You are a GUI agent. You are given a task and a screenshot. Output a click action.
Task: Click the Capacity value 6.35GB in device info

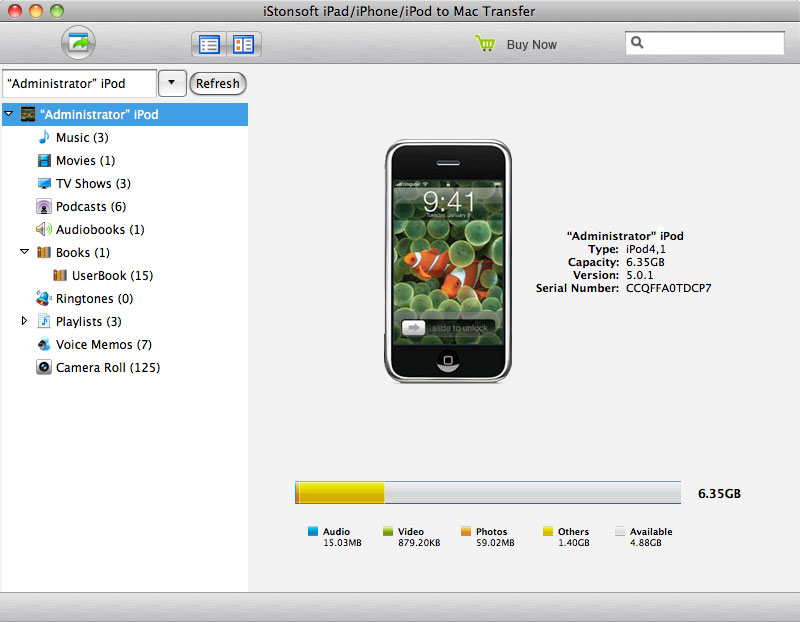click(645, 262)
